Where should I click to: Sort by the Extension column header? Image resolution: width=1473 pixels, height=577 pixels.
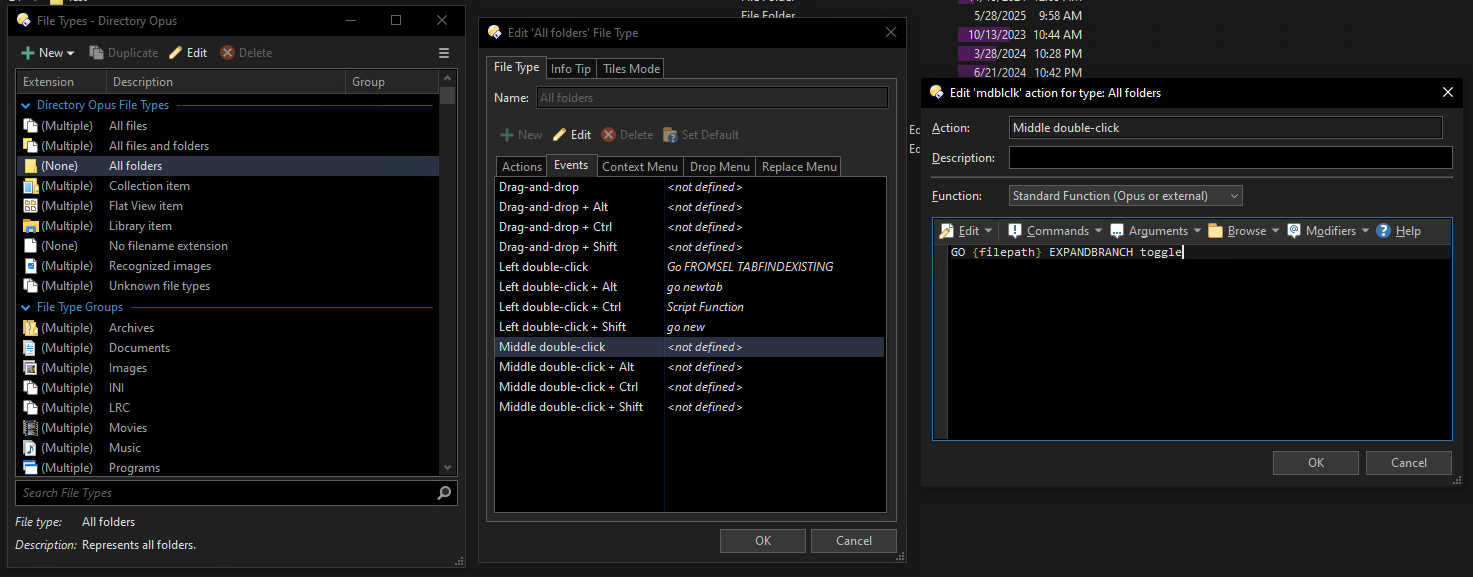[61, 82]
